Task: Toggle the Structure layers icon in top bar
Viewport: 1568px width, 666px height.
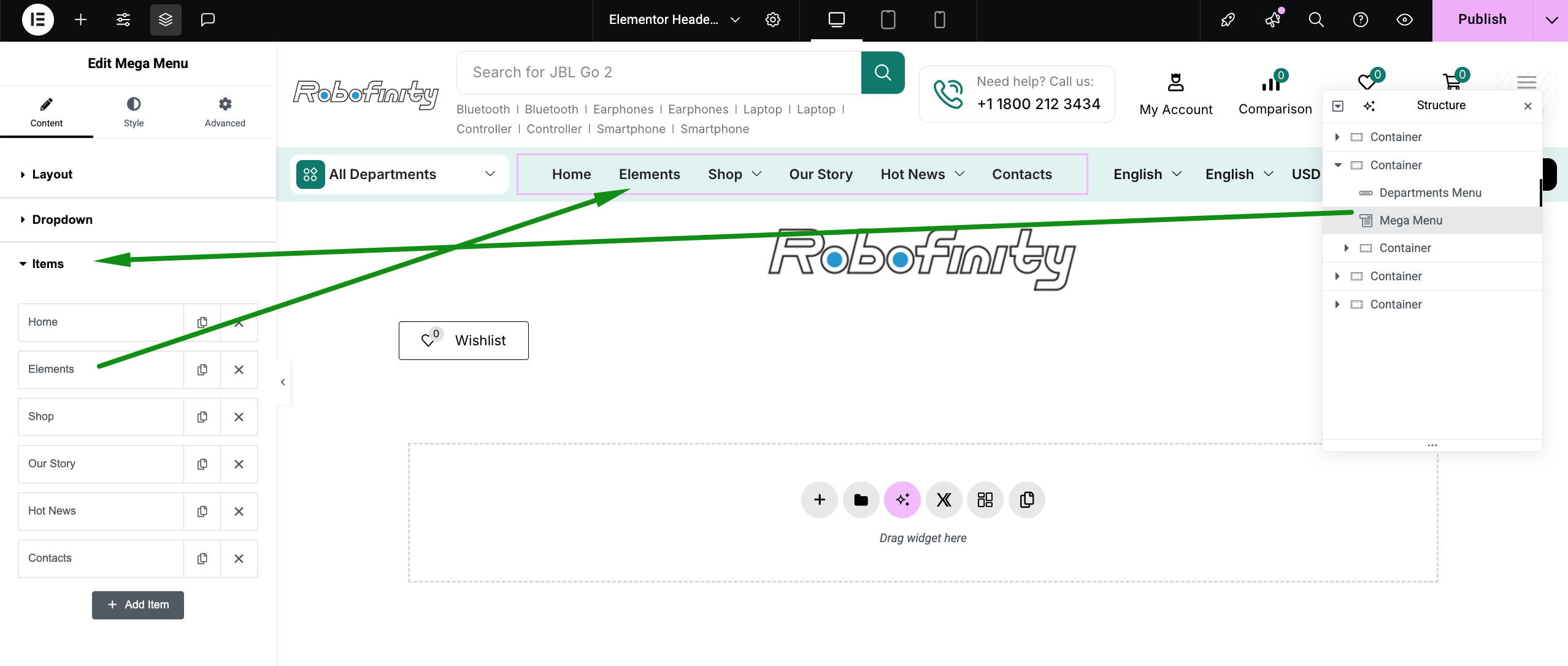Action: pos(166,20)
